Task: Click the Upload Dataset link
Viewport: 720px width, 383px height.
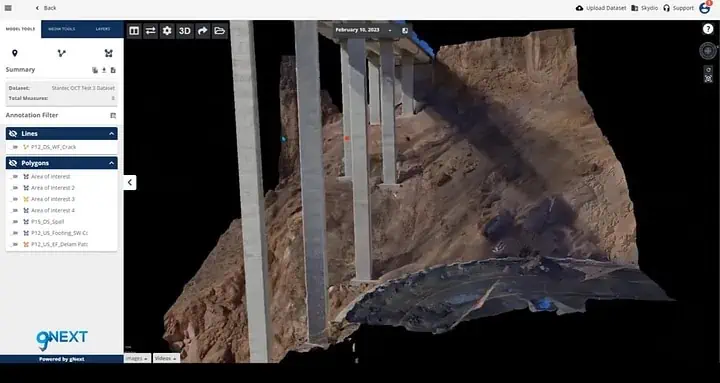Action: tap(601, 8)
